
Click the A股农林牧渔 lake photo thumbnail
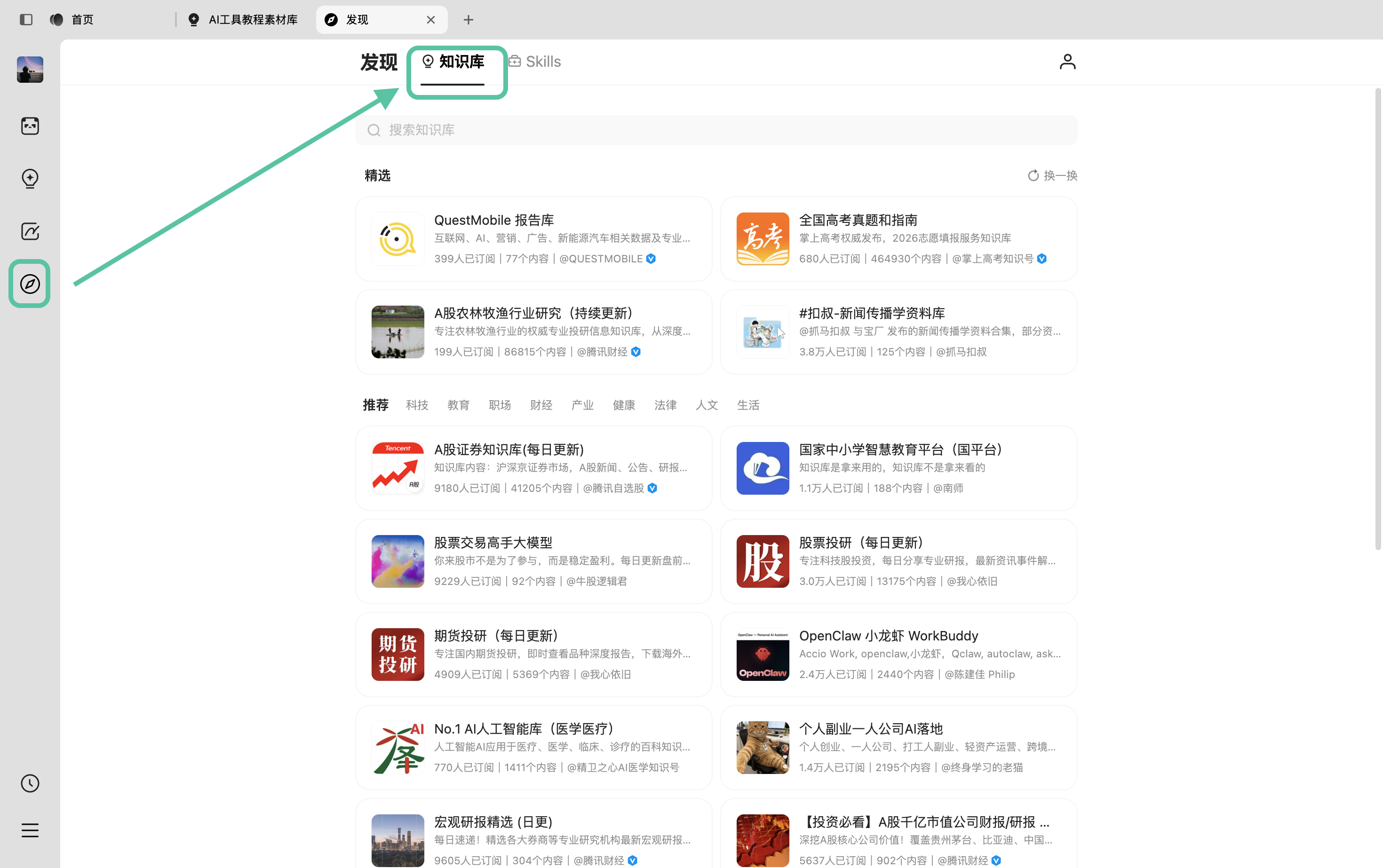pos(397,332)
